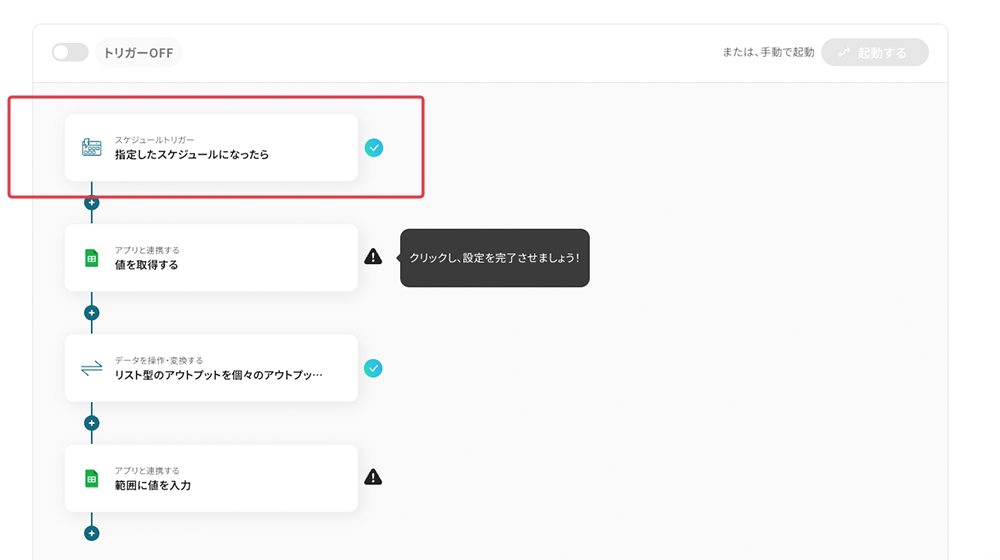Add a step below 値を取得する
The width and height of the screenshot is (1000, 560).
tap(92, 313)
